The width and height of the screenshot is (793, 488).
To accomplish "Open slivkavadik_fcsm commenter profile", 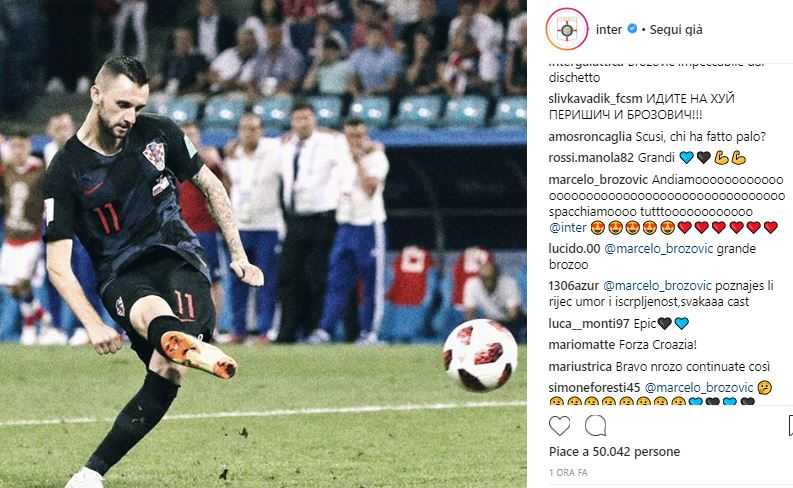I will (x=595, y=99).
